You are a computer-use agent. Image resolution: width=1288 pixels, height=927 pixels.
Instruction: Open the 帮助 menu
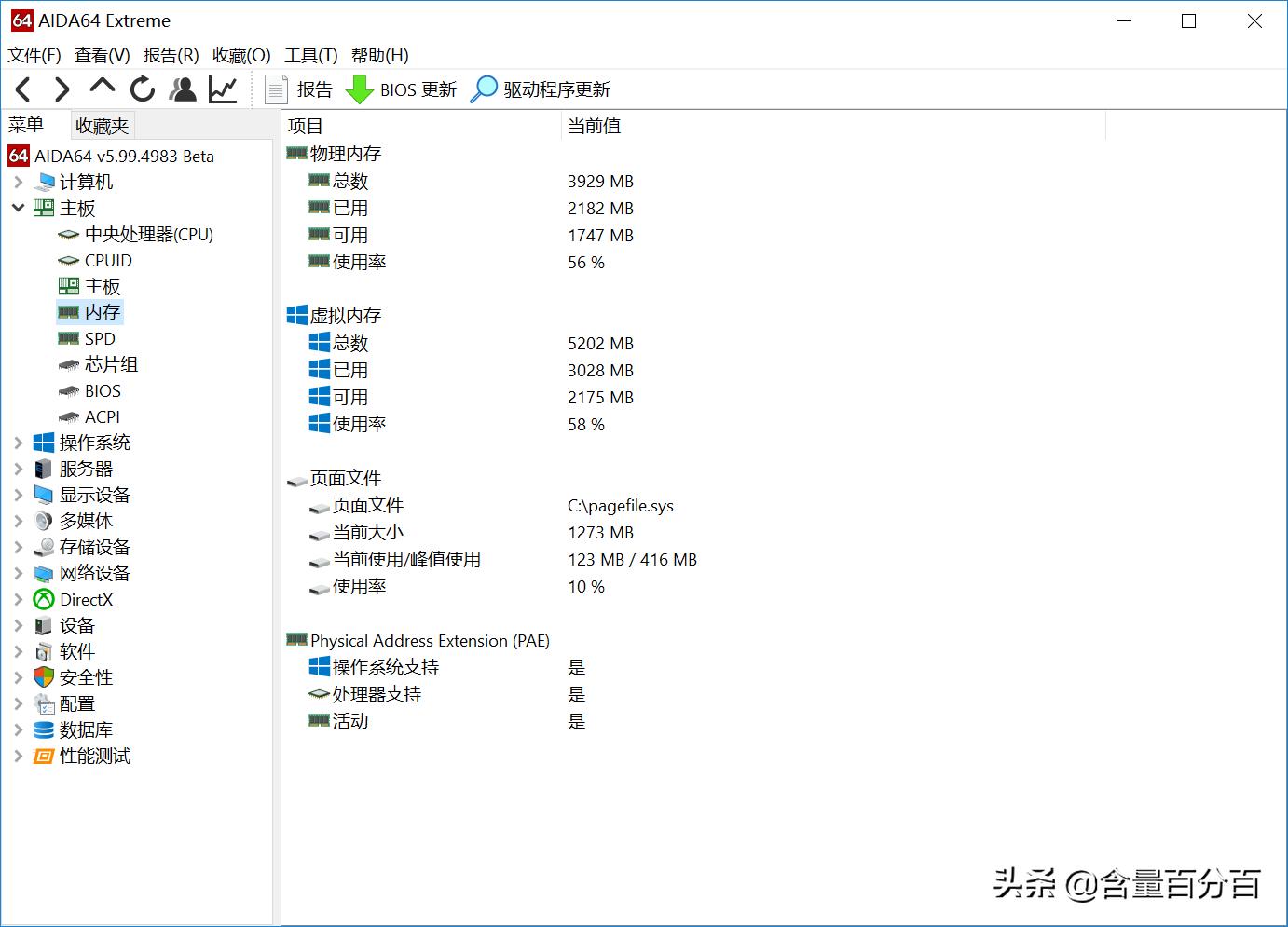point(377,55)
